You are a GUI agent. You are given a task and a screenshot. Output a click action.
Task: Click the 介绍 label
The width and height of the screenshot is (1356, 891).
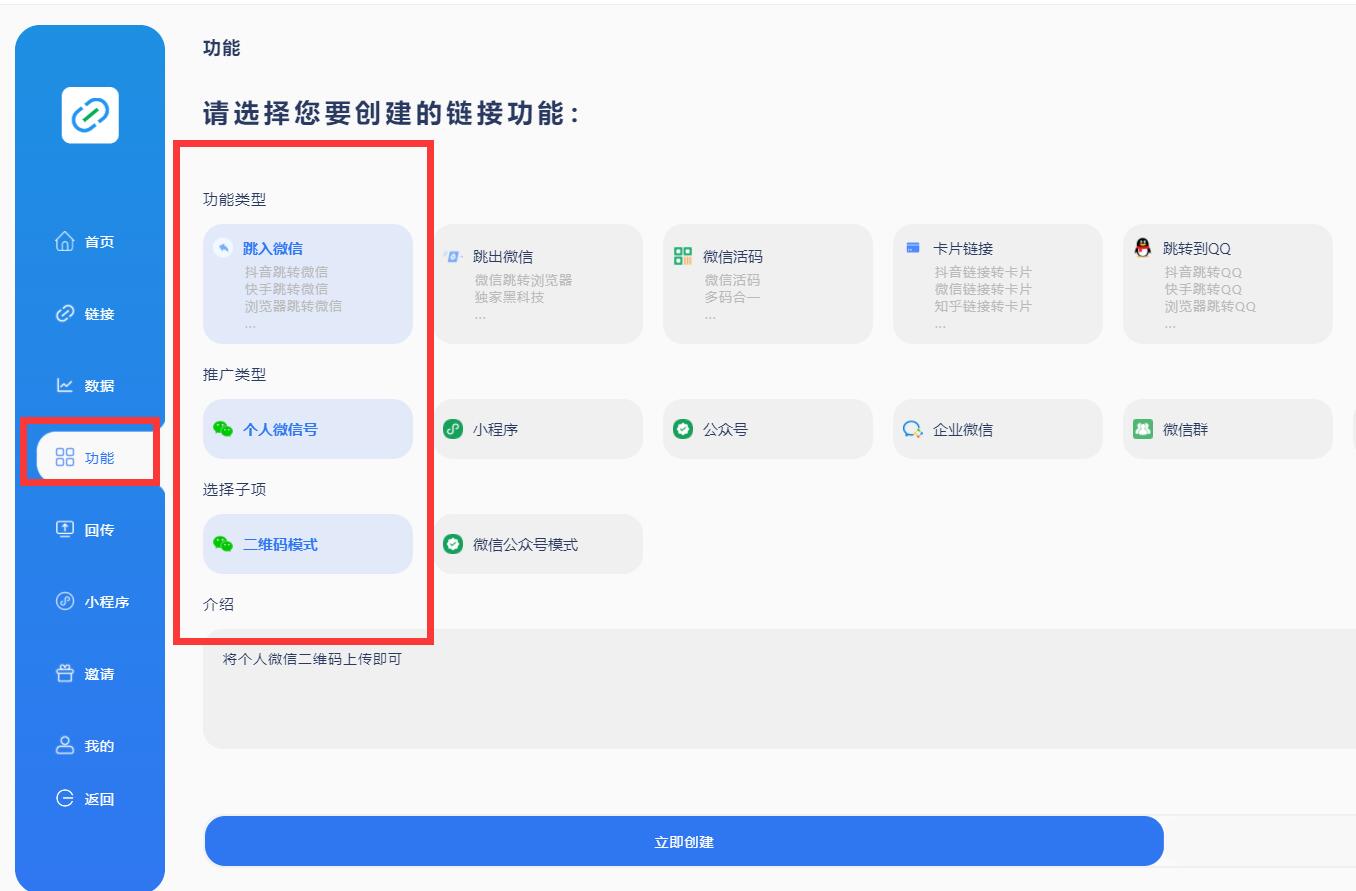(x=218, y=604)
